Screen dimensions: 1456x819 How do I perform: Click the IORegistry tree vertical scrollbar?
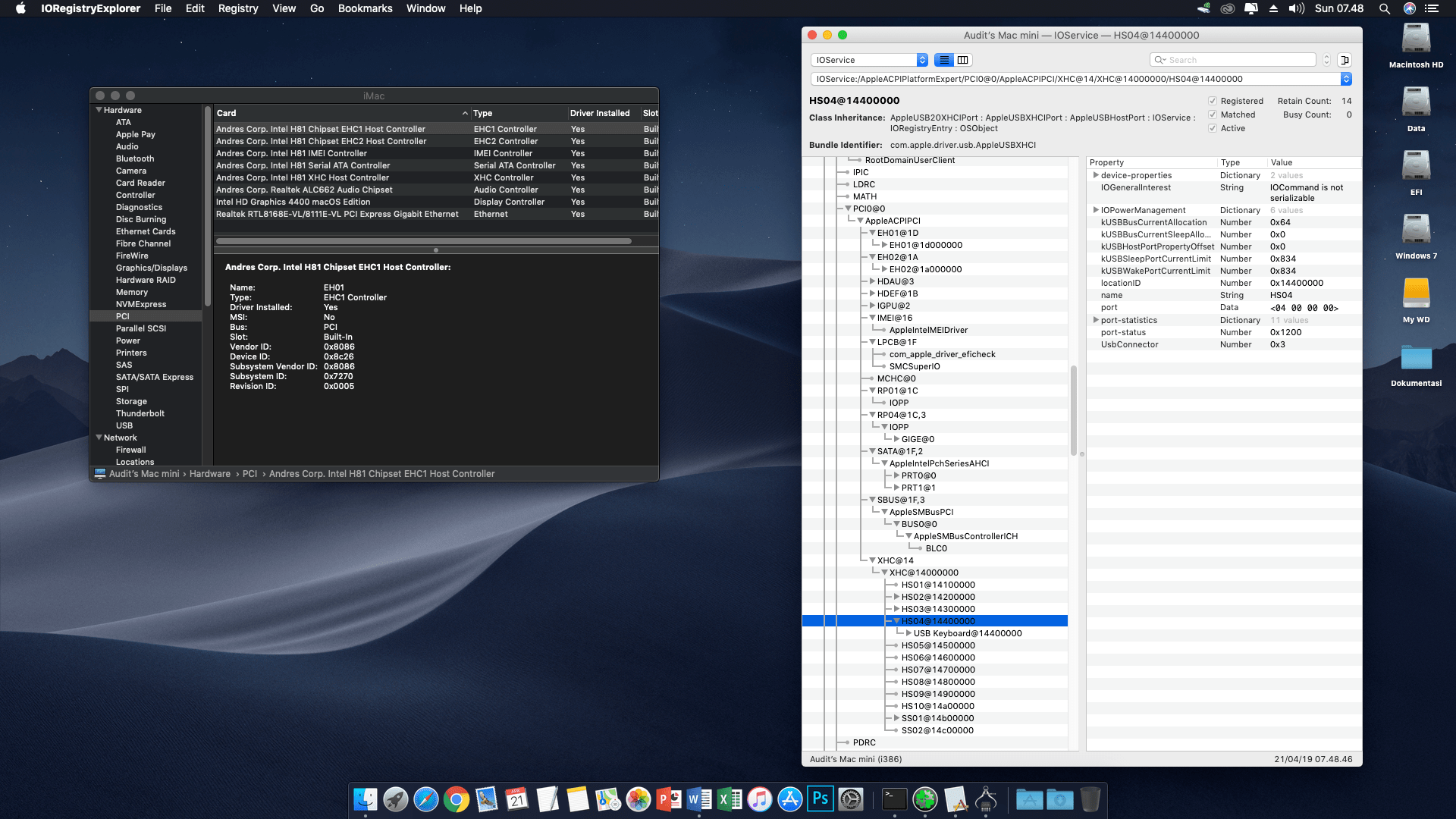(1073, 410)
